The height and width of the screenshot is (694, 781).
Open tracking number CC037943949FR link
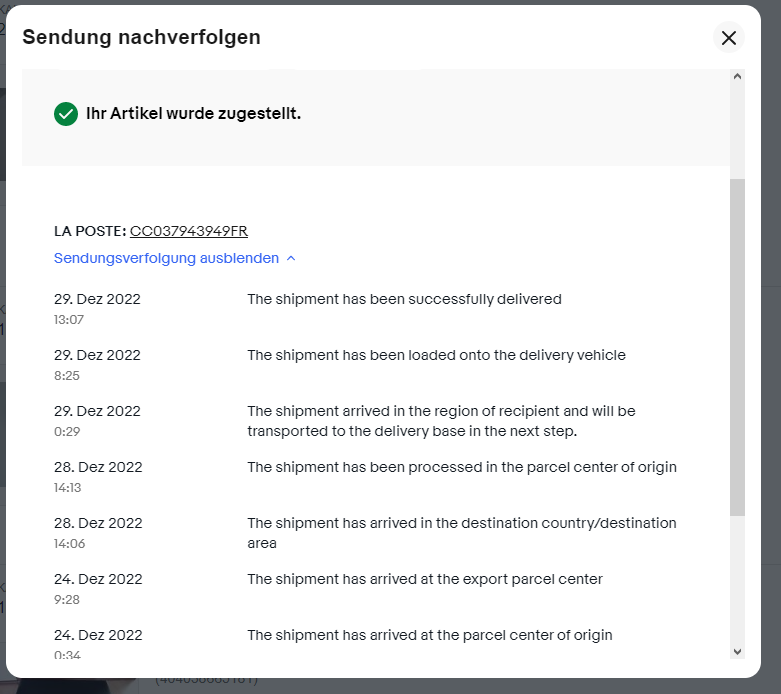click(189, 231)
